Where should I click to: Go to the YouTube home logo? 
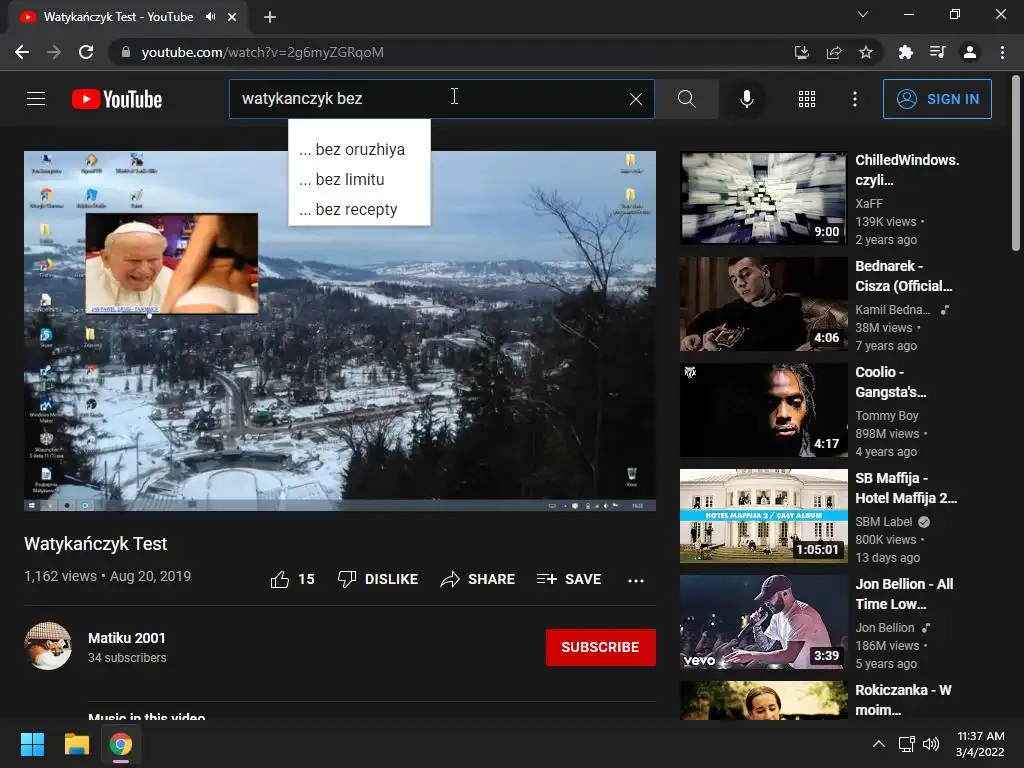pyautogui.click(x=117, y=99)
